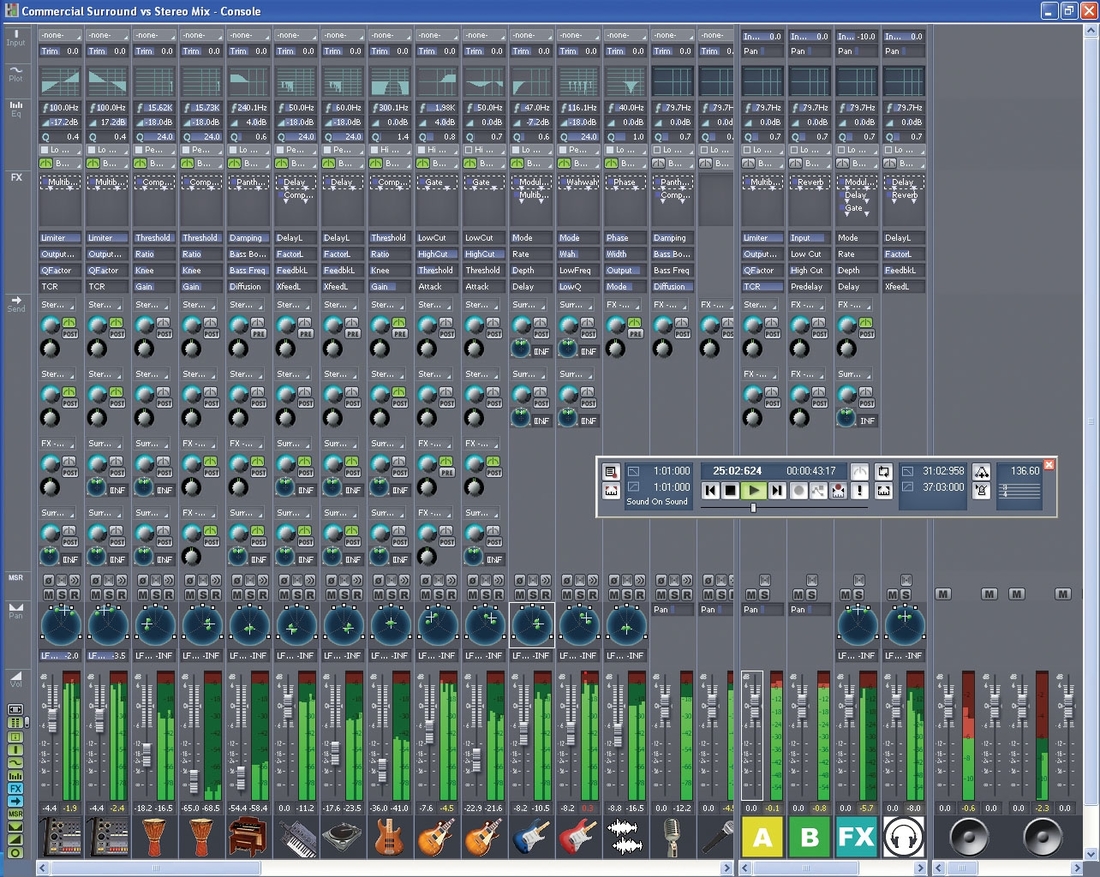
Task: Click the green B bus icon
Action: [x=810, y=836]
